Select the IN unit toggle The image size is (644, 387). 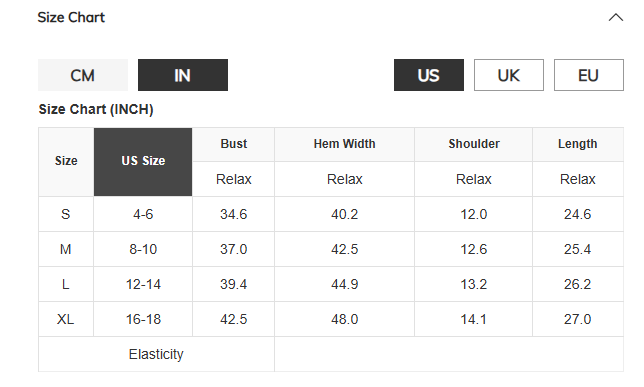[x=183, y=75]
